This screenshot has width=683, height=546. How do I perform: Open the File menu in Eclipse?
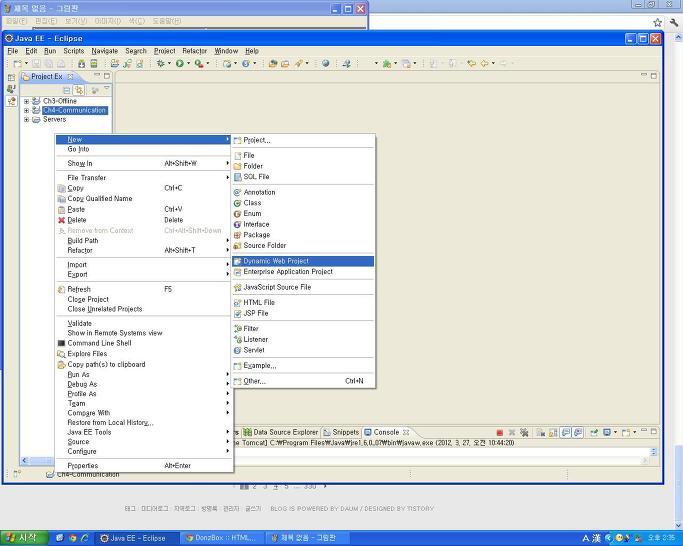13,51
